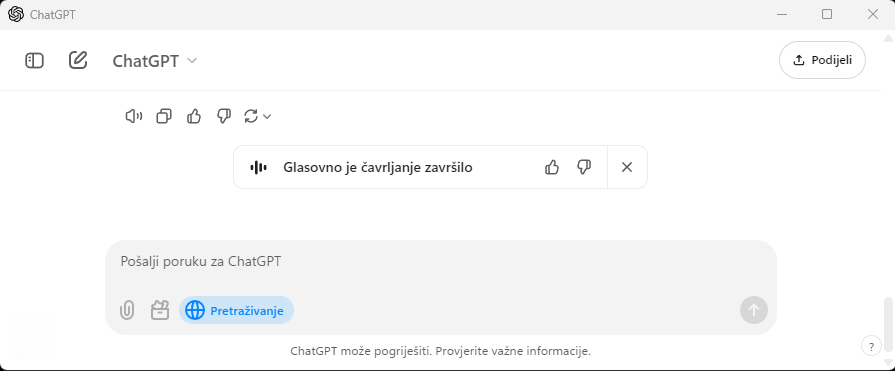The image size is (895, 371).
Task: Toggle the sidebar panel icon
Action: [34, 61]
